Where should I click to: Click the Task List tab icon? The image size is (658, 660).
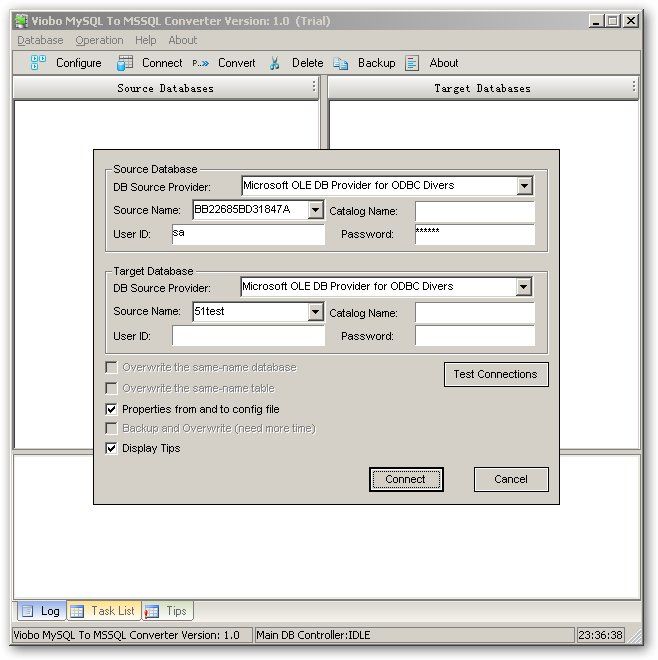[x=77, y=611]
